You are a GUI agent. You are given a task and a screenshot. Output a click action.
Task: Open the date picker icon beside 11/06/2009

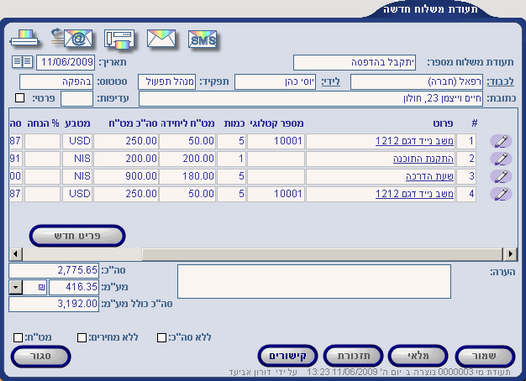[22, 62]
